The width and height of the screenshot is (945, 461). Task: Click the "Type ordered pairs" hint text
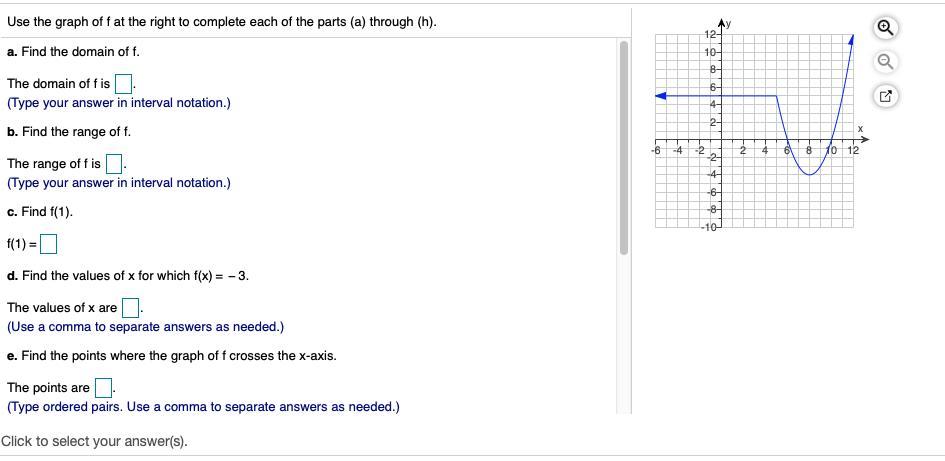point(203,406)
